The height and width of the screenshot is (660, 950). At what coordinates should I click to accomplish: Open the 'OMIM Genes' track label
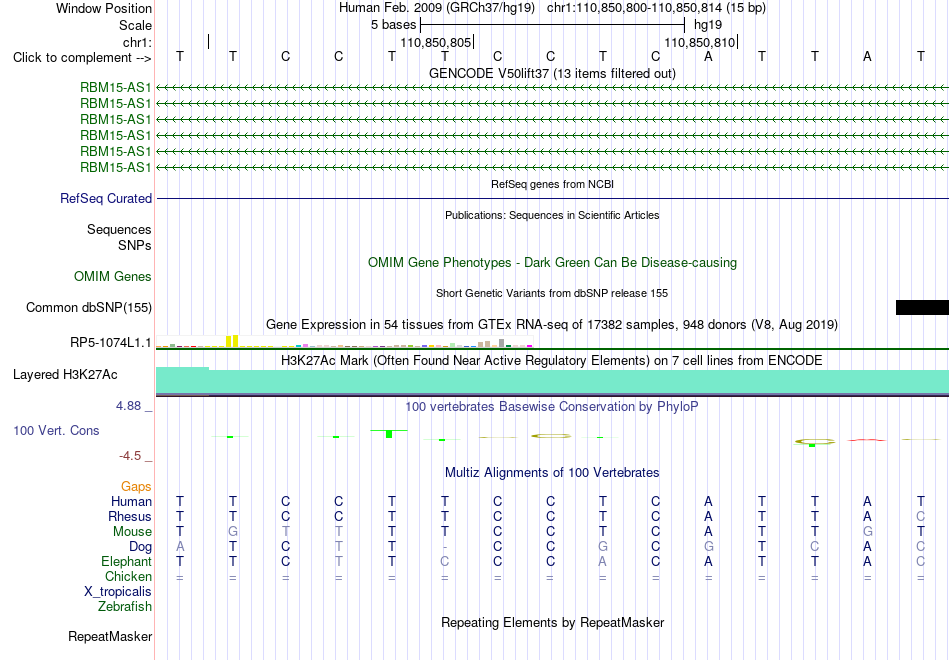(113, 276)
